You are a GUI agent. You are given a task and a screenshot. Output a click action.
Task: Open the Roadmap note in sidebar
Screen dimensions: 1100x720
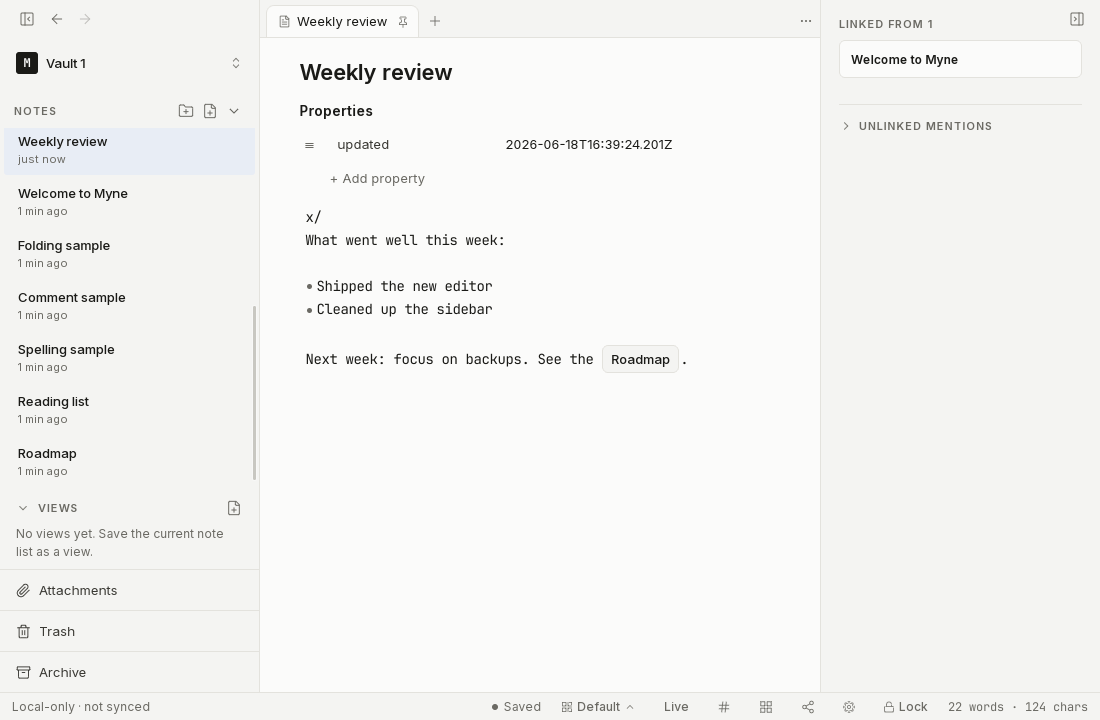click(x=129, y=461)
